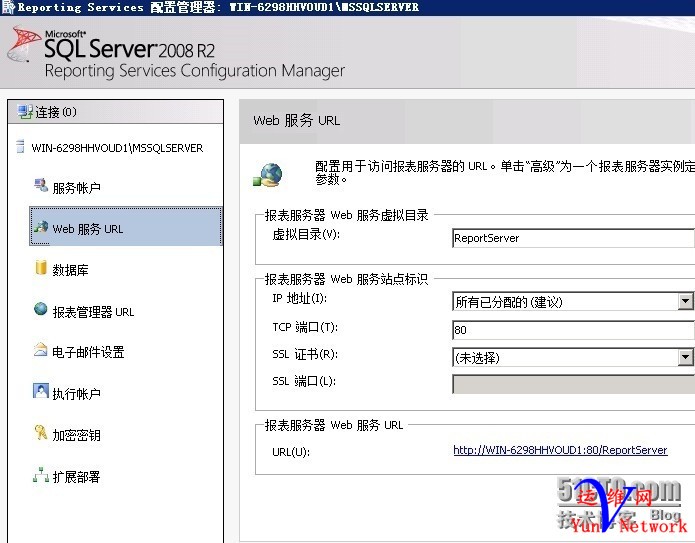Screen dimensions: 695x543
Task: Click the Web 服务 URL page heading
Action: 297,120
